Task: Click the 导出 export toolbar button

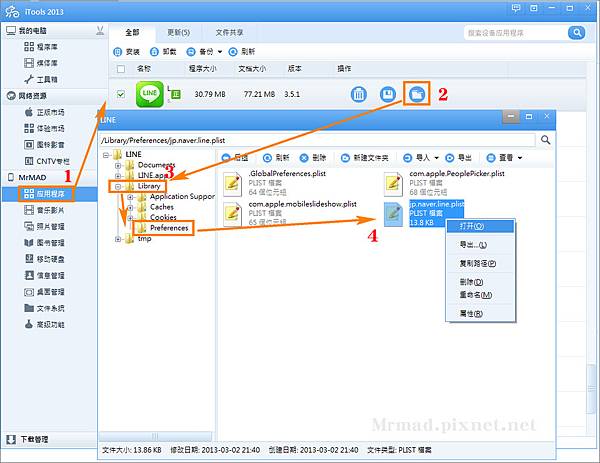Action: (458, 158)
